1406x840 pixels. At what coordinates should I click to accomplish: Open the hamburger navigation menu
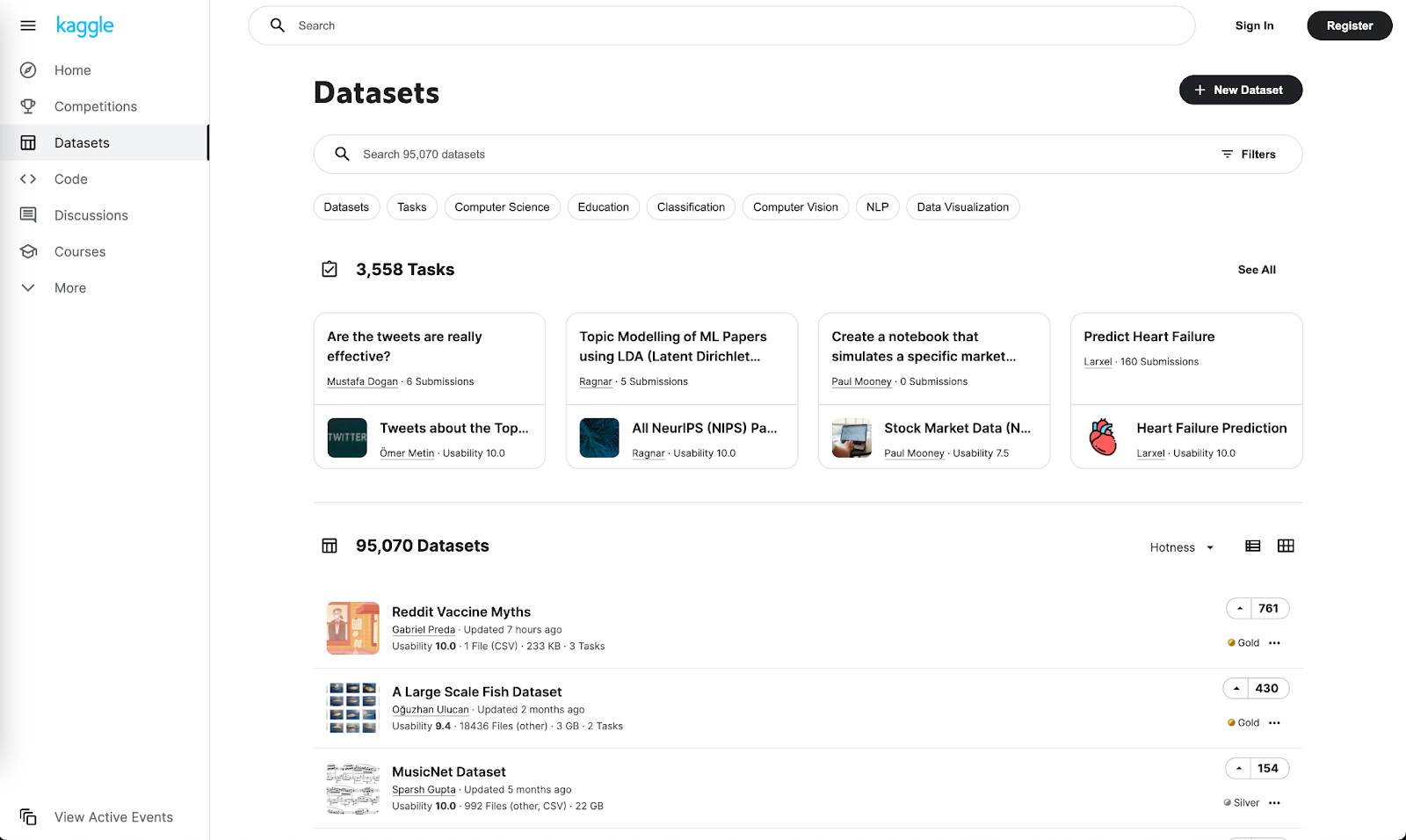(x=28, y=25)
